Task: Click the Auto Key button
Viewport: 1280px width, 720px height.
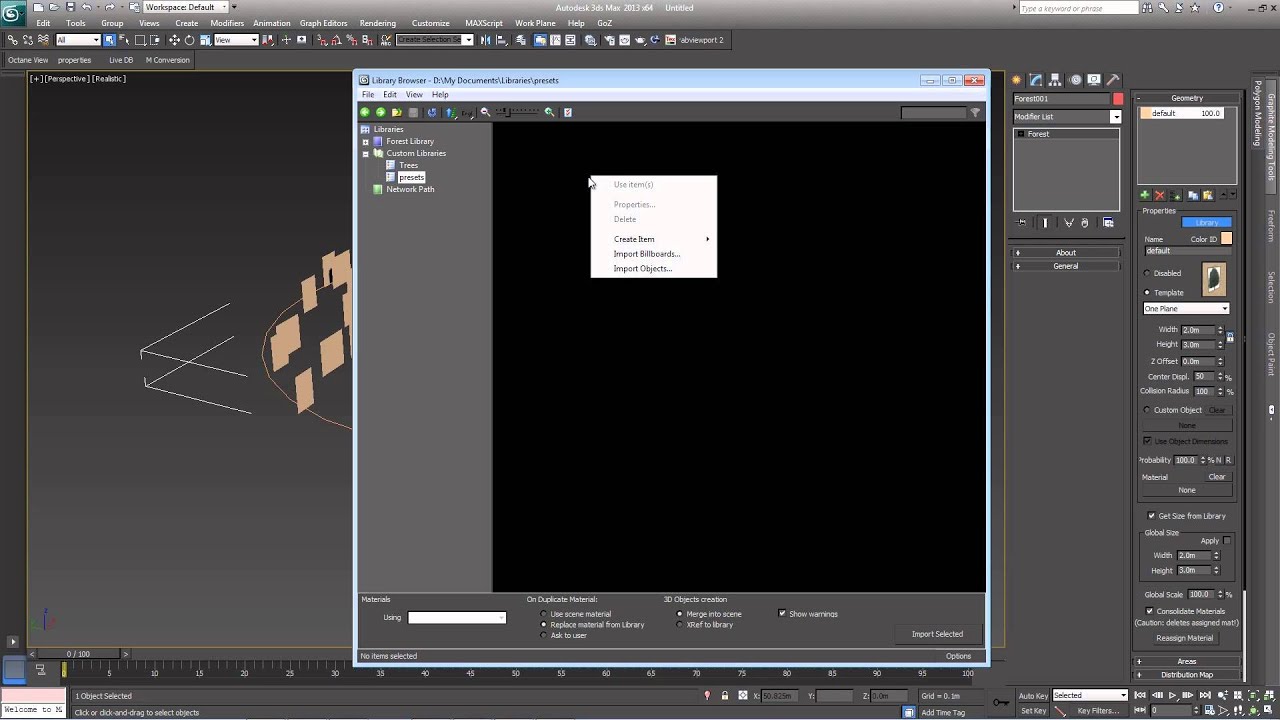Action: point(1033,696)
